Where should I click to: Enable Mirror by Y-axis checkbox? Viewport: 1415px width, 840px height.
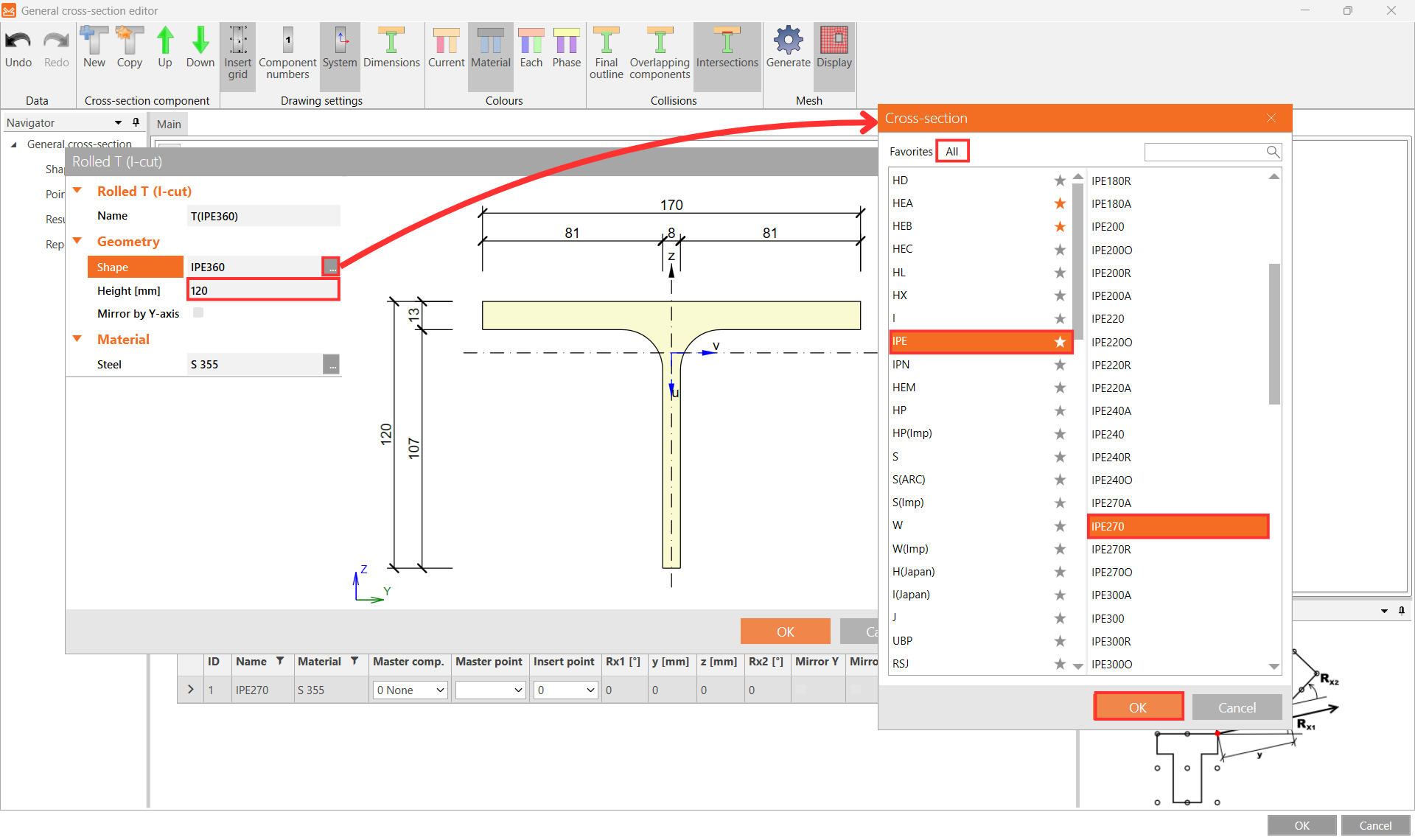pos(198,313)
